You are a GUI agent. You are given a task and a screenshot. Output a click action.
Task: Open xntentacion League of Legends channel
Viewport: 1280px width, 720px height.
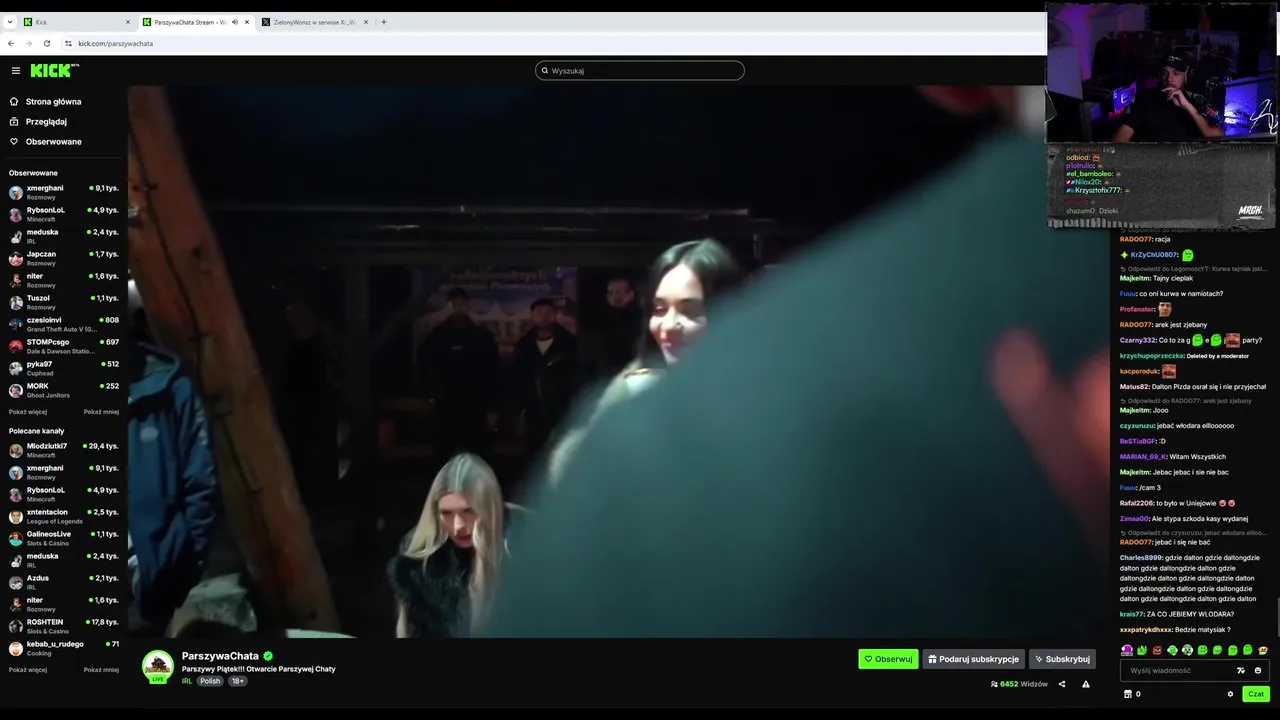64,516
